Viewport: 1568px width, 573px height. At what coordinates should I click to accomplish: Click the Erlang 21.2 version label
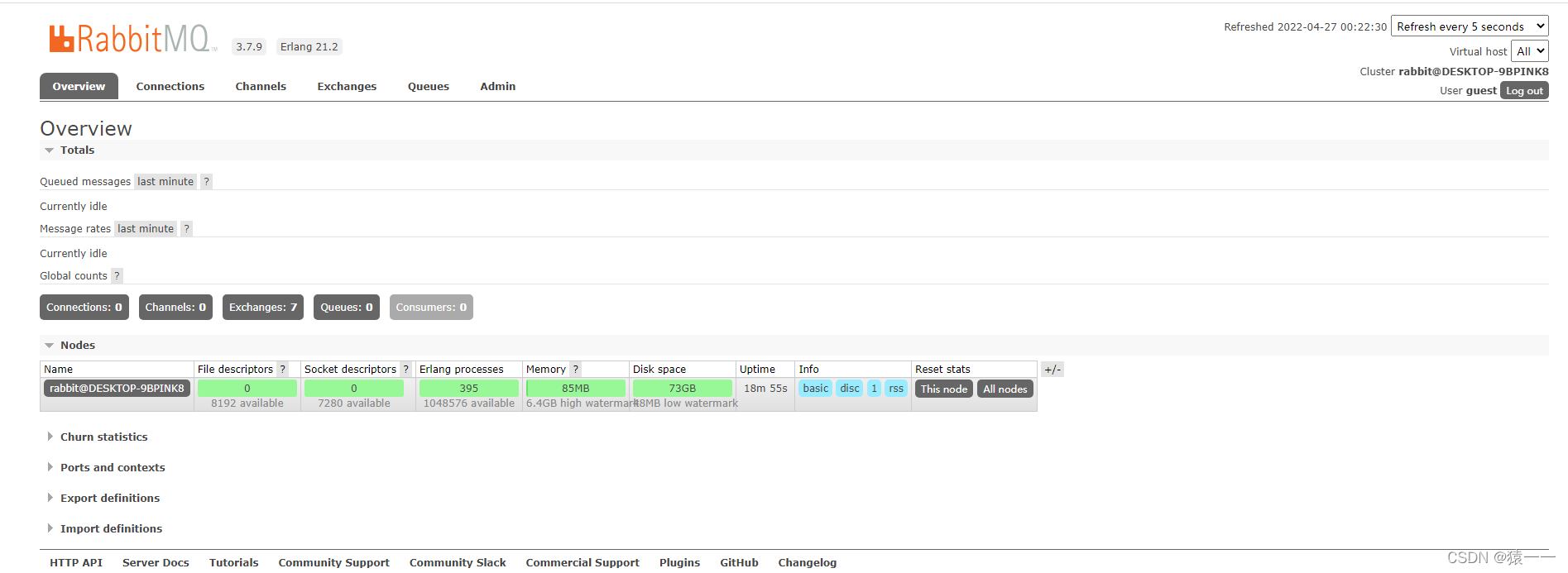coord(309,47)
